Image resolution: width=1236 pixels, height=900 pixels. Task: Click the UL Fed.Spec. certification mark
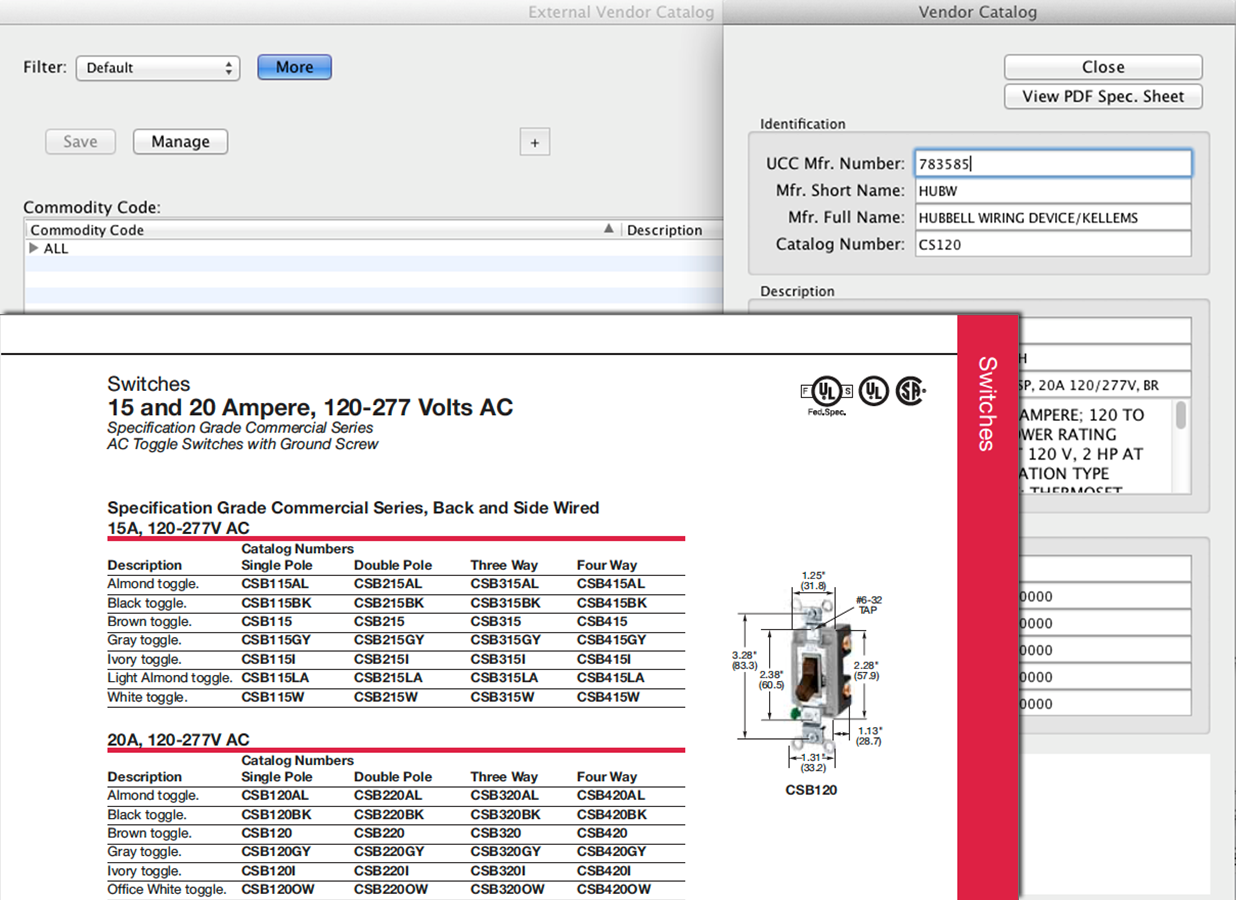(826, 391)
